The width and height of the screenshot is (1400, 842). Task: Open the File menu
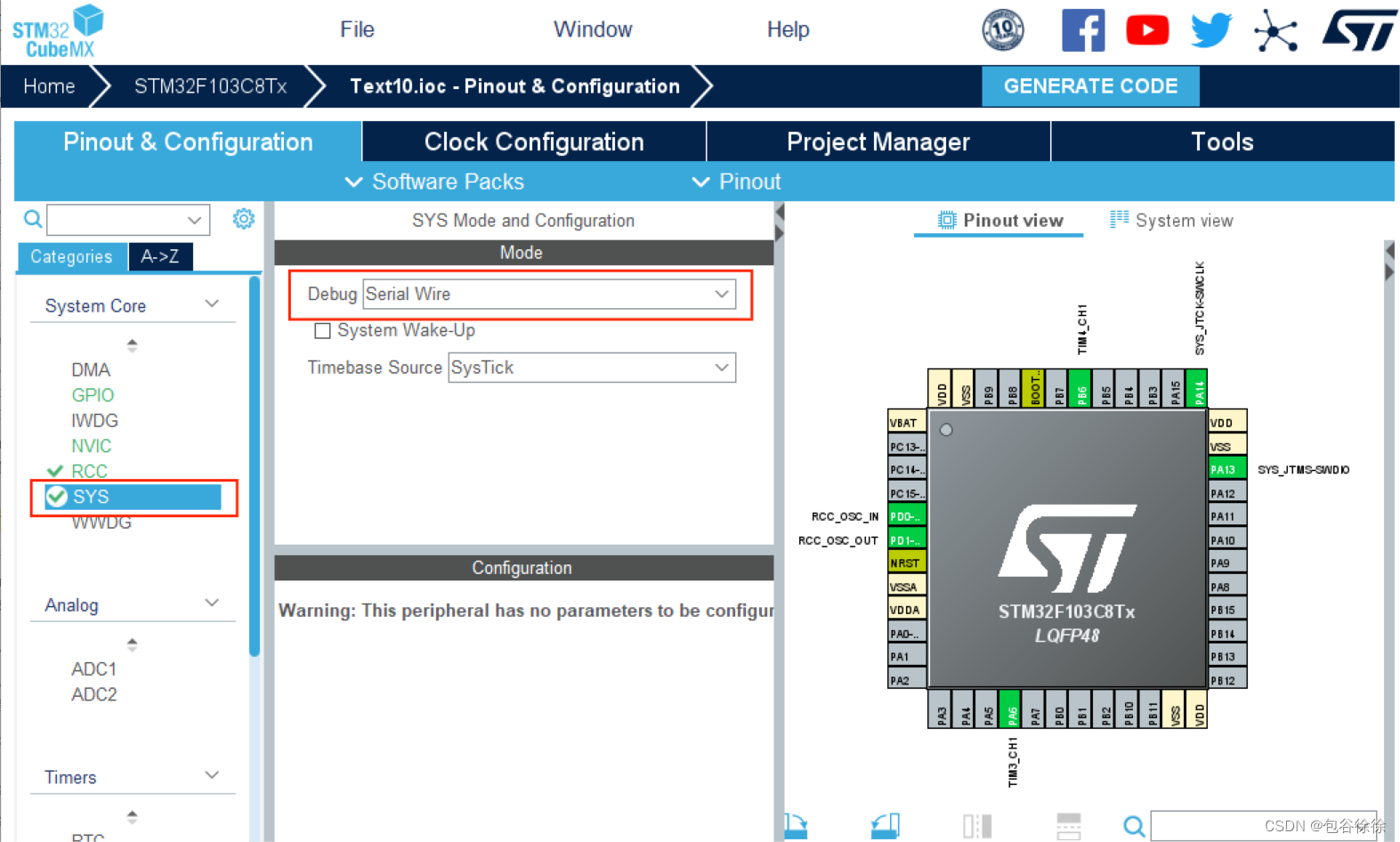[357, 29]
